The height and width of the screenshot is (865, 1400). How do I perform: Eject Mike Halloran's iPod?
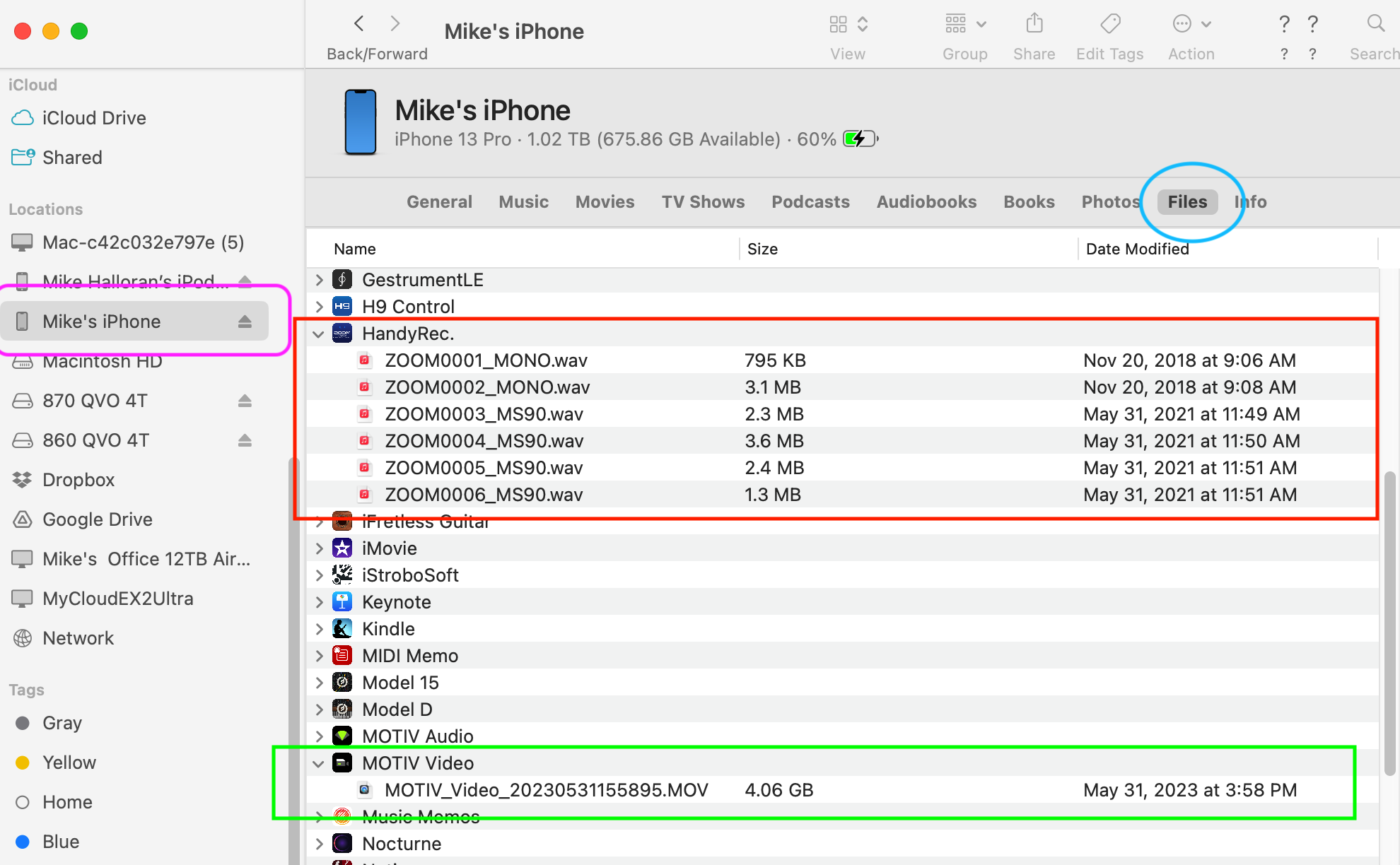(x=245, y=282)
